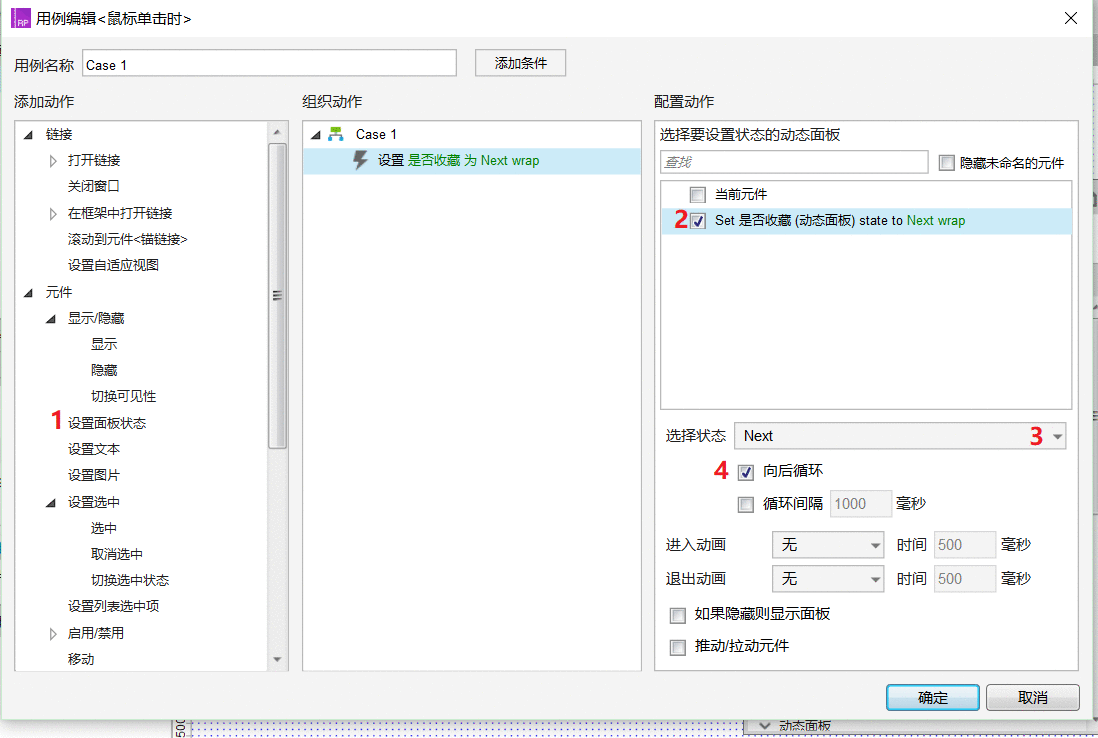Viewport: 1098px width, 738px height.
Task: Click the 取消 button
Action: click(1032, 697)
